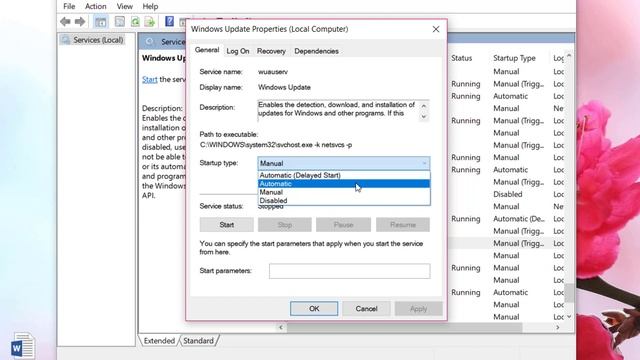
Task: Switch to the General tab
Action: click(x=207, y=50)
